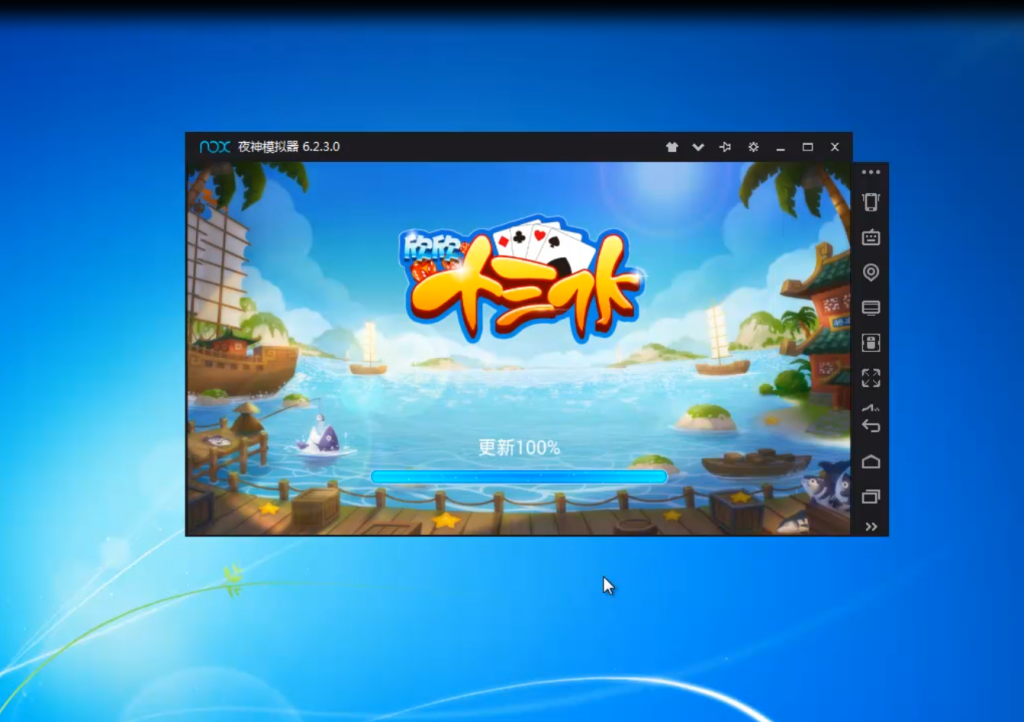Viewport: 1024px width, 722px height.
Task: Open the virtual location pin icon
Action: pos(871,272)
